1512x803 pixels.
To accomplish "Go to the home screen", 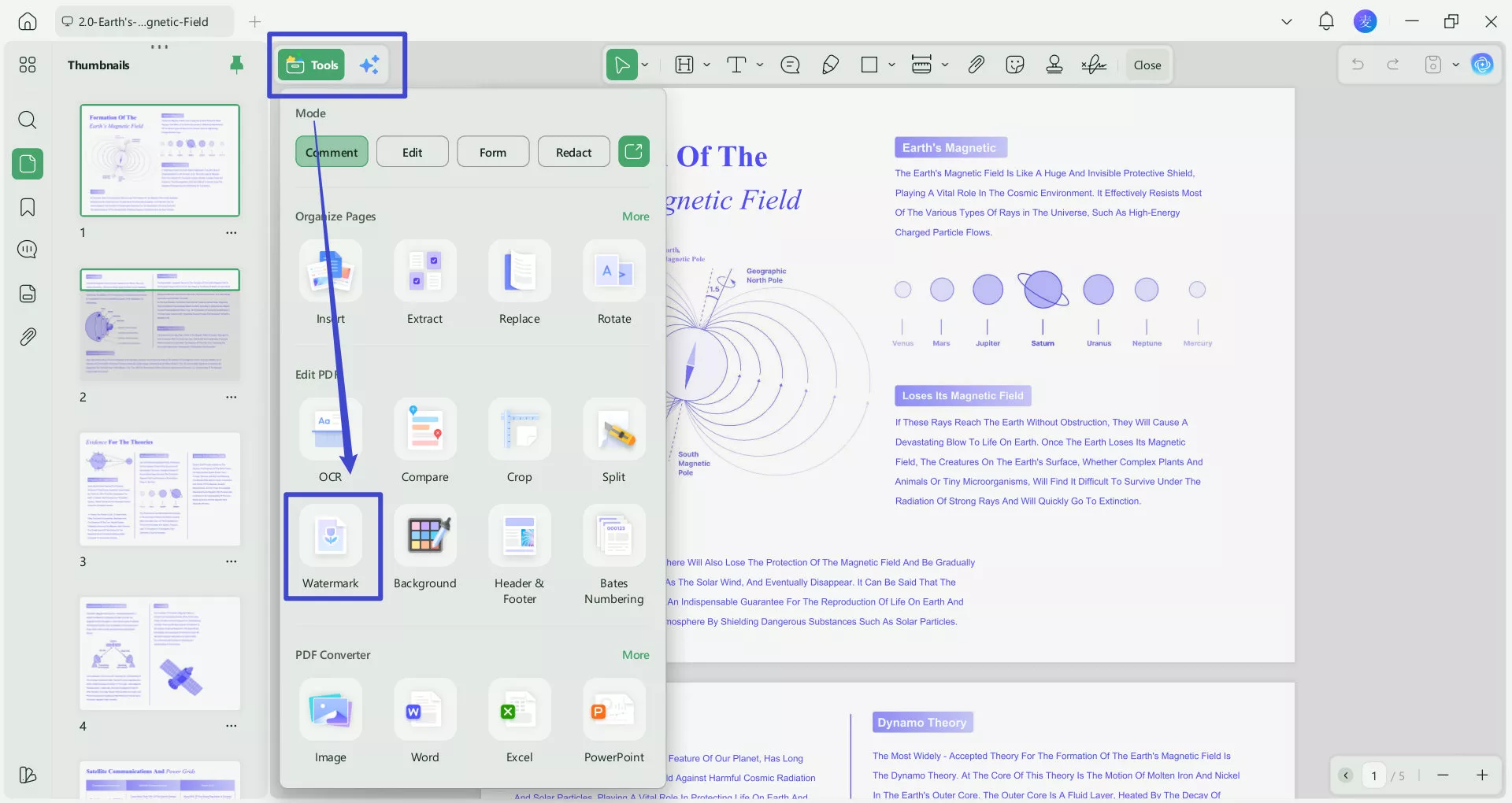I will click(x=28, y=22).
